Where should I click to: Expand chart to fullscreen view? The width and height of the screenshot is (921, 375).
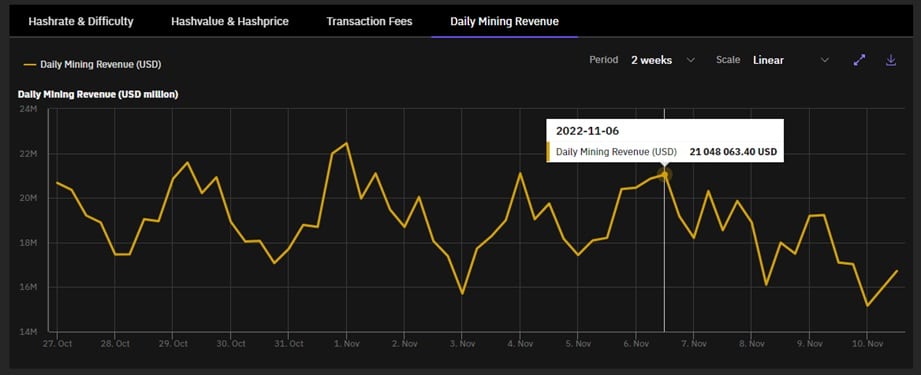click(x=859, y=60)
